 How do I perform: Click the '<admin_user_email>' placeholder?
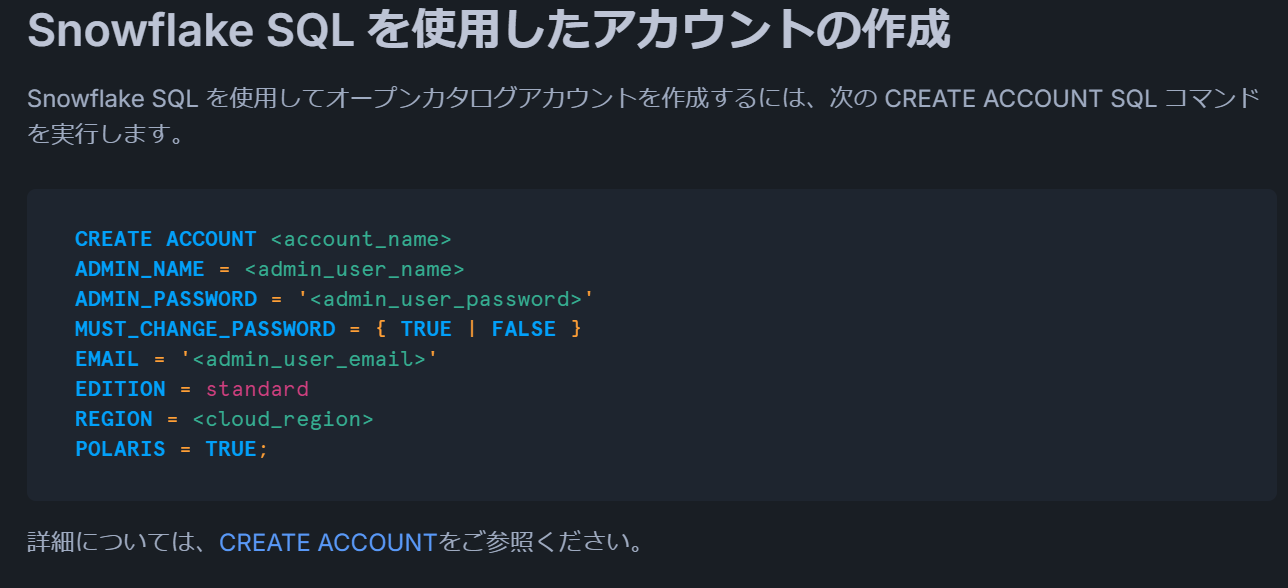(x=309, y=359)
